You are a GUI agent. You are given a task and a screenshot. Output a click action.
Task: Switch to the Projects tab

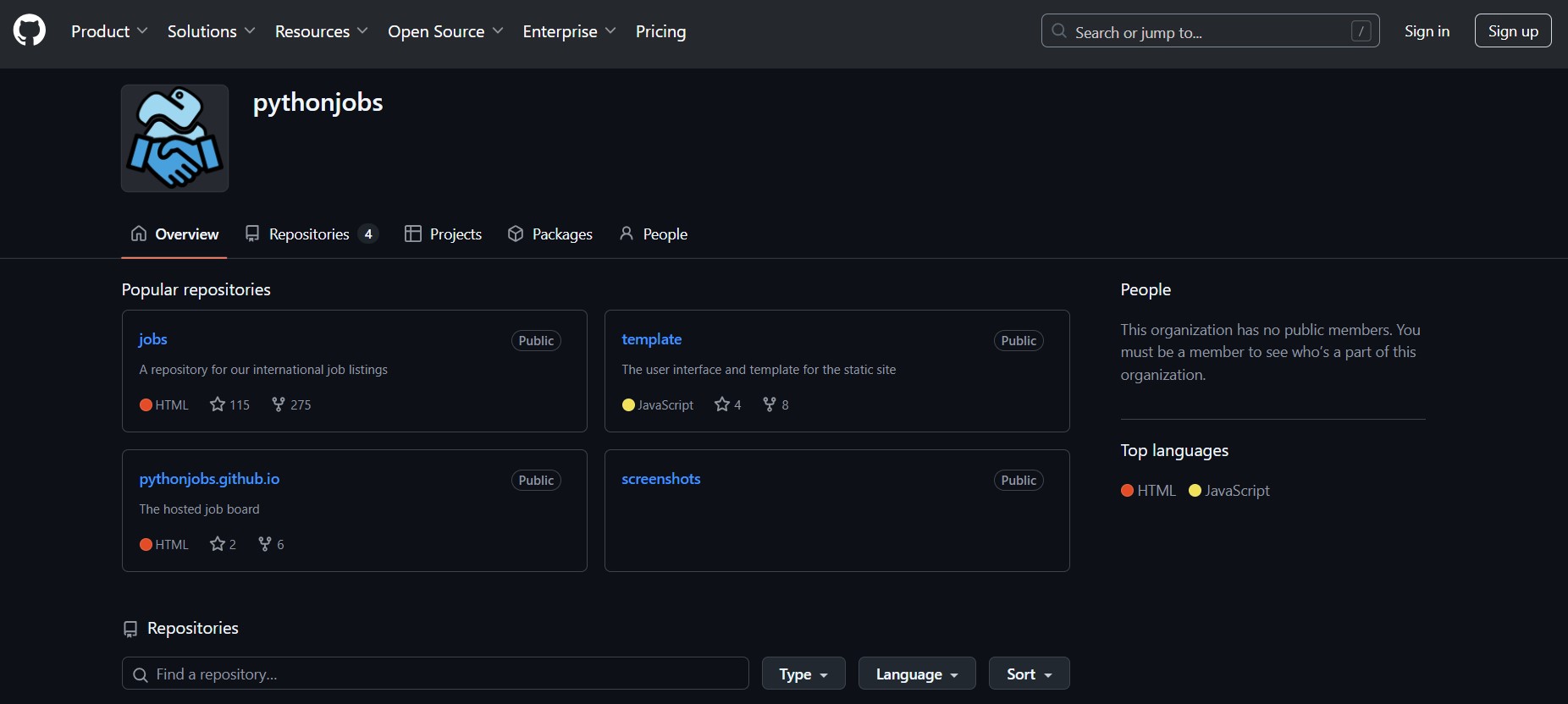pos(444,234)
